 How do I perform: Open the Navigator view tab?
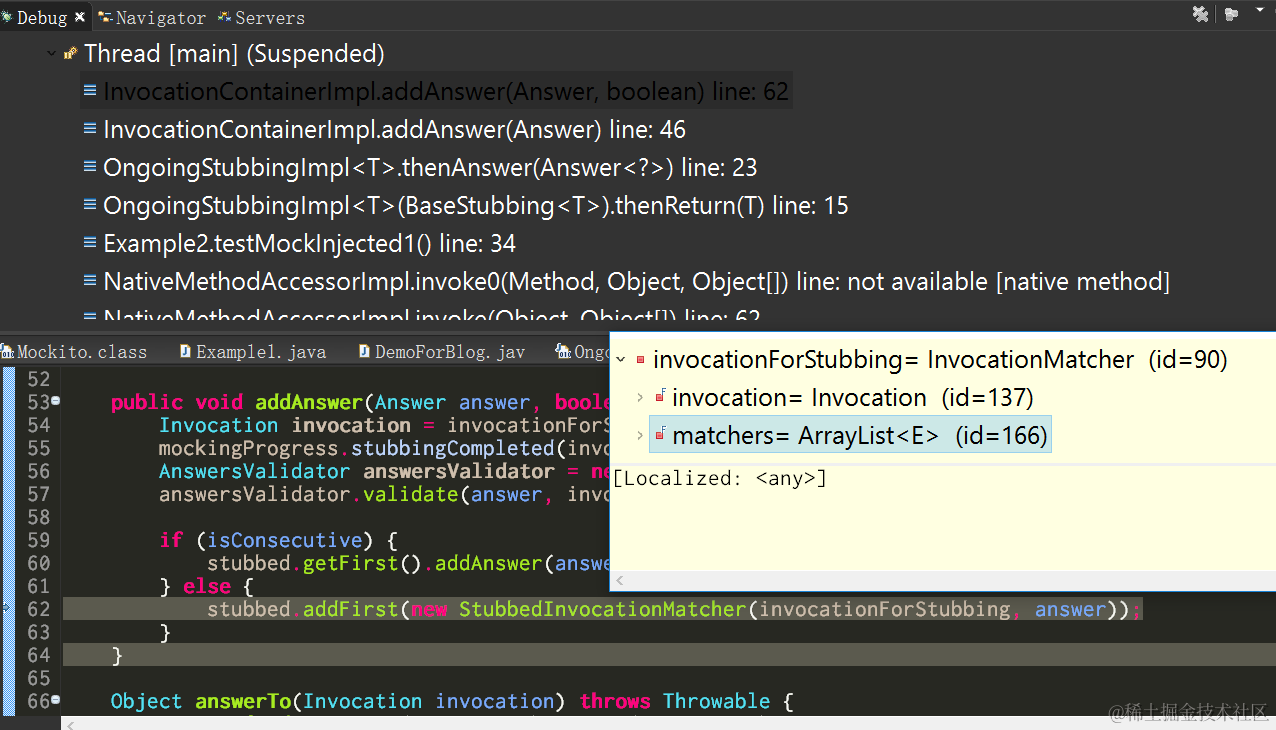pyautogui.click(x=161, y=17)
